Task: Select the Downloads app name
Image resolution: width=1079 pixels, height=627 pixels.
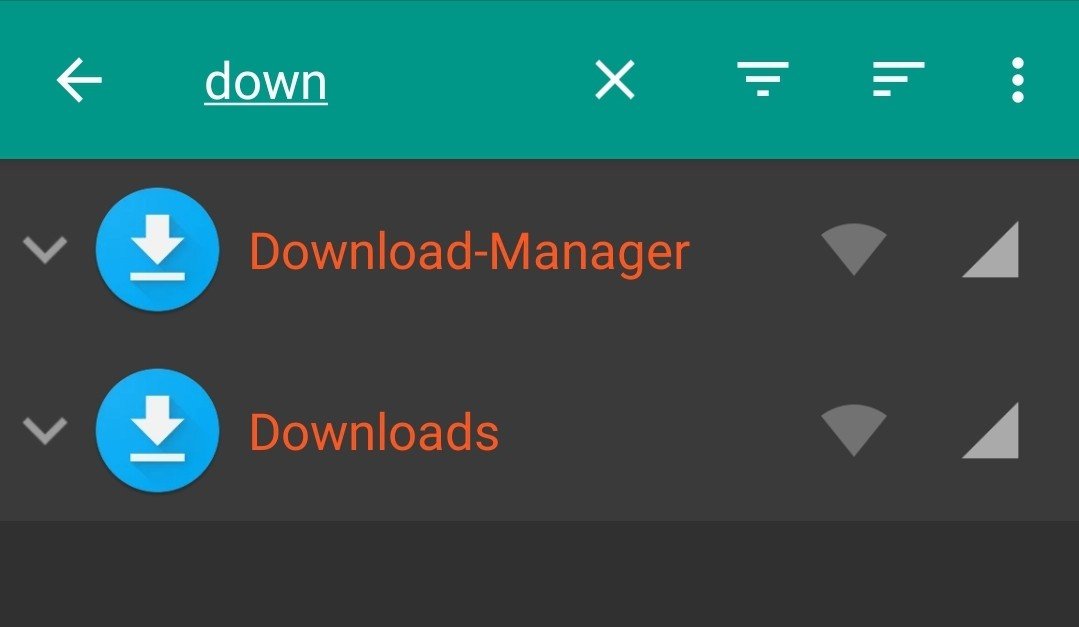Action: pyautogui.click(x=374, y=432)
